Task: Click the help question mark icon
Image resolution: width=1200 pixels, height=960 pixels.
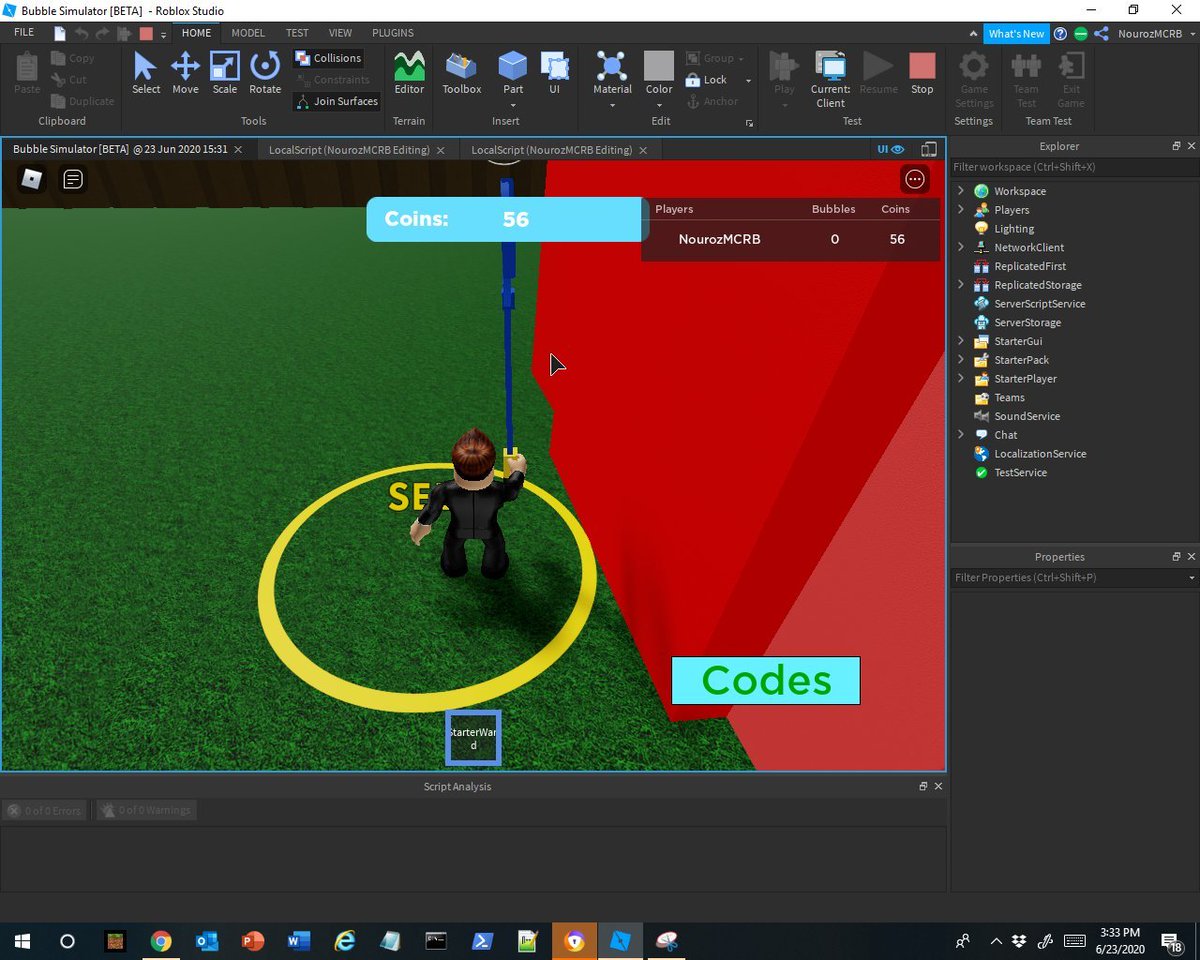Action: pos(1060,33)
